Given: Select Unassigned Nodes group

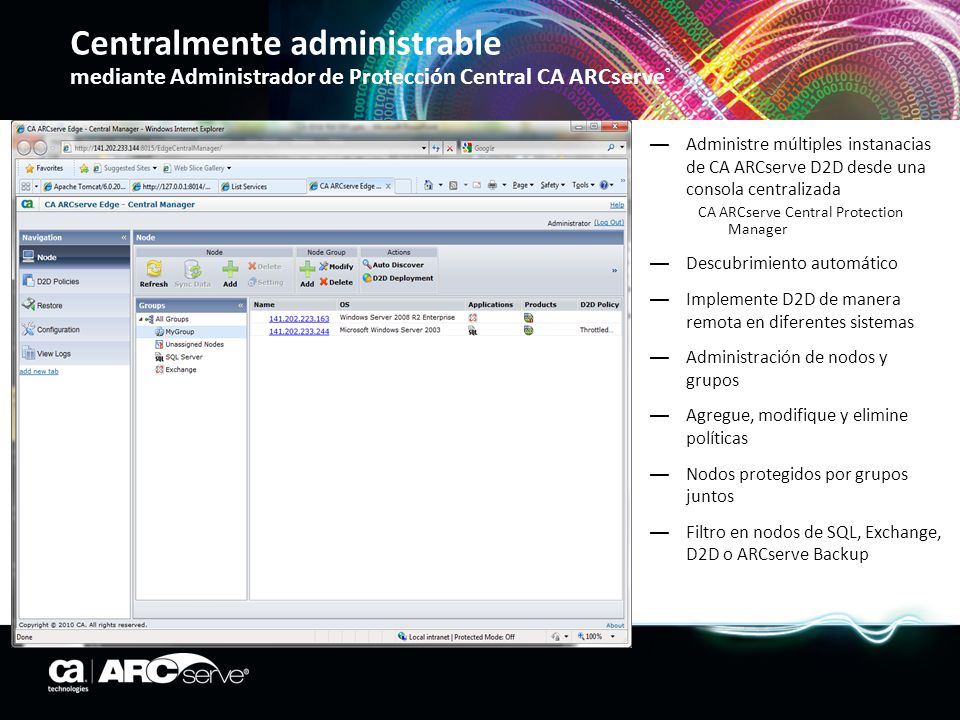Looking at the screenshot, I should click(x=194, y=344).
